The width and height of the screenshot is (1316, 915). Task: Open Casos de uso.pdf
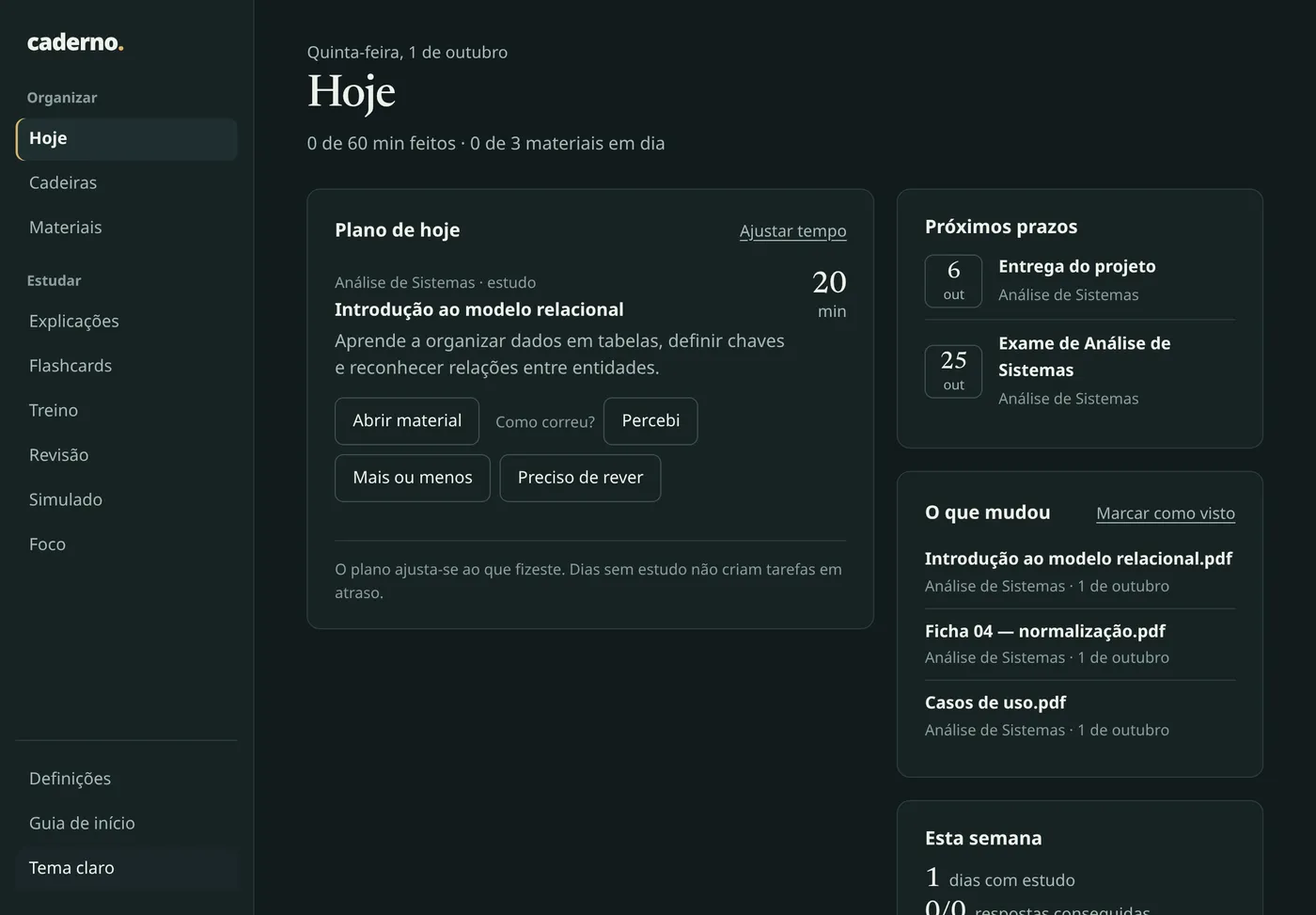pyautogui.click(x=995, y=702)
